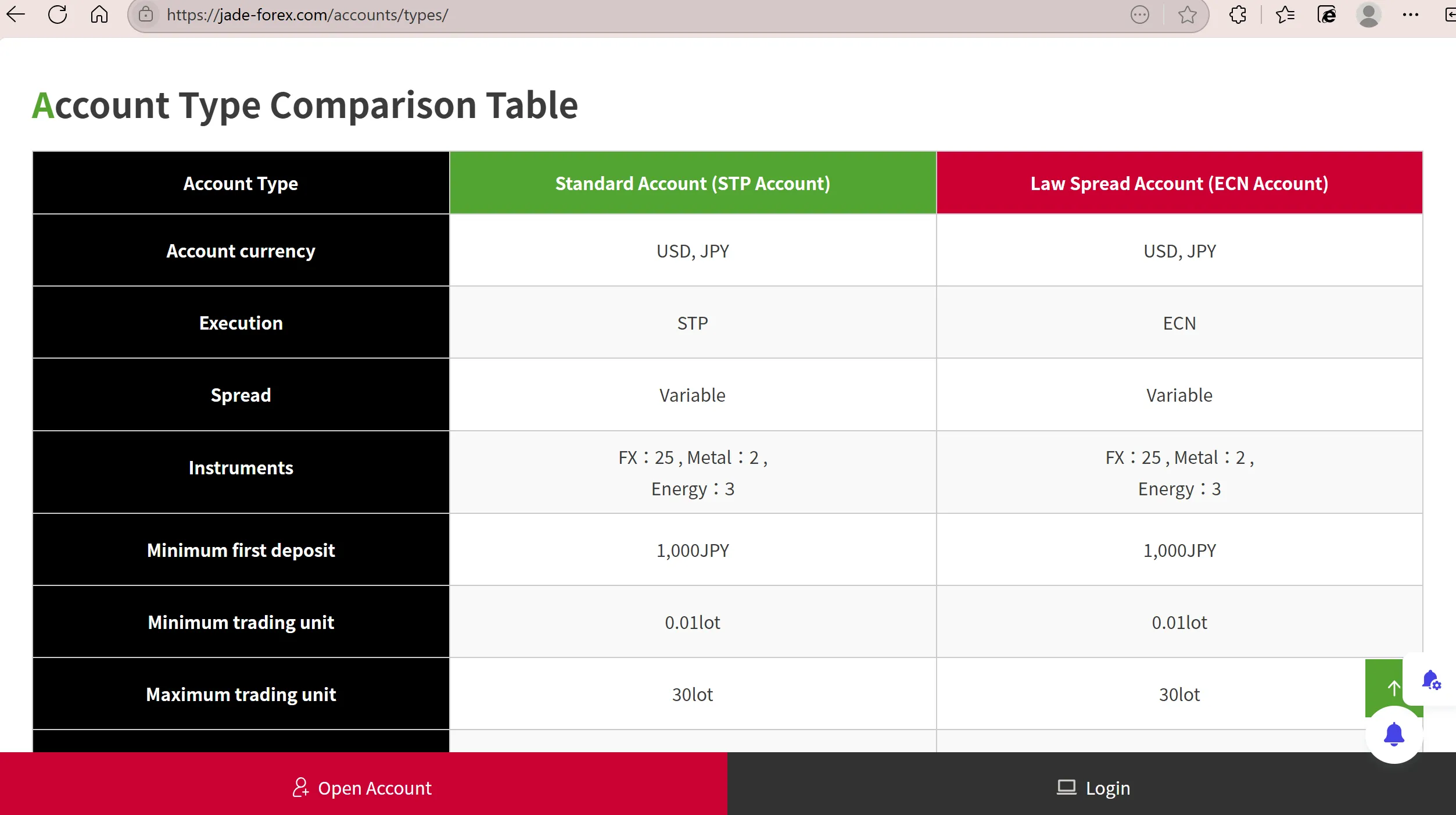Screen dimensions: 1456x815
Task: Click the red Open Account button
Action: 363,788
